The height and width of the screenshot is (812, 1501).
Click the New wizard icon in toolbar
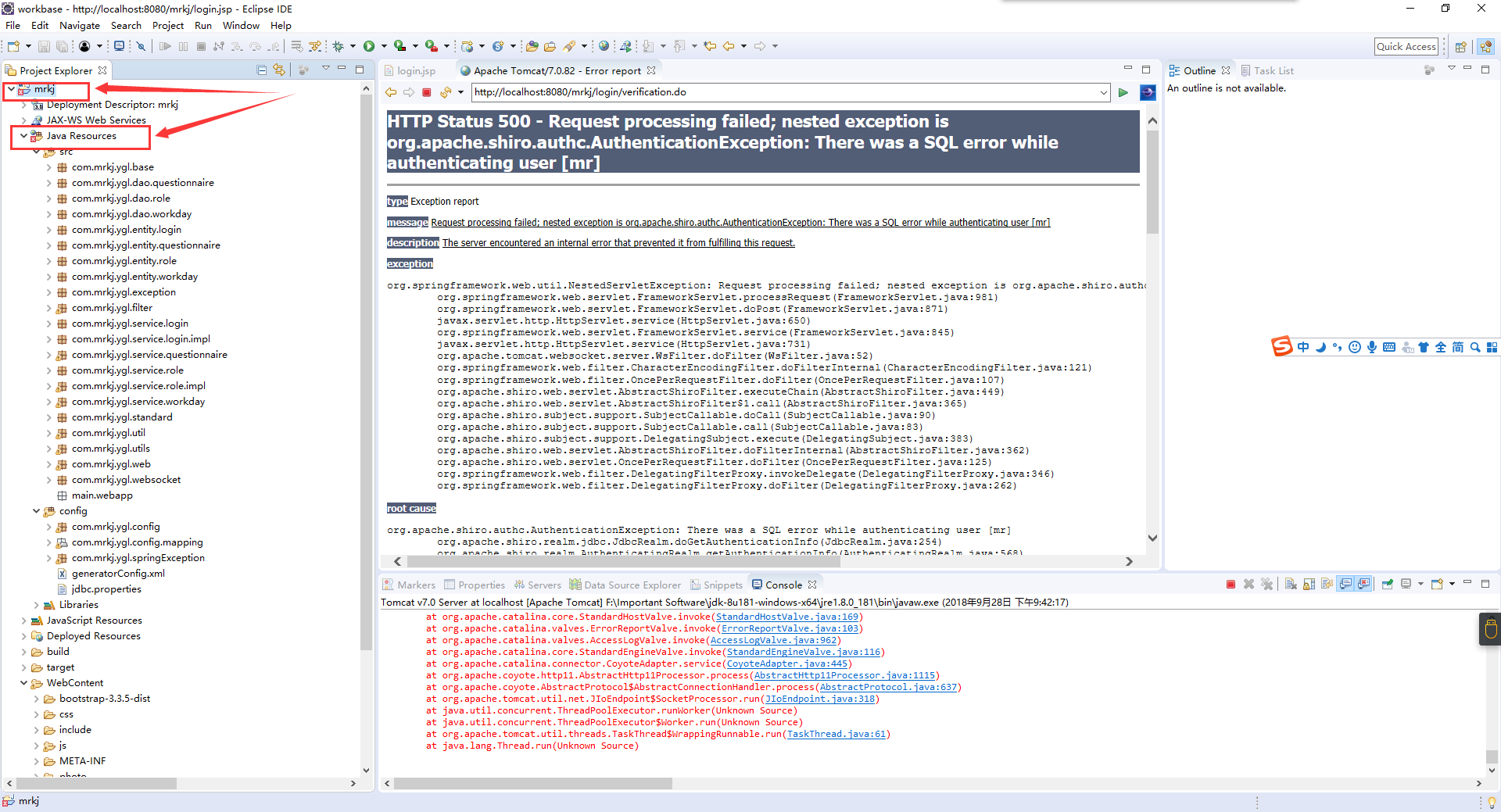pos(14,46)
